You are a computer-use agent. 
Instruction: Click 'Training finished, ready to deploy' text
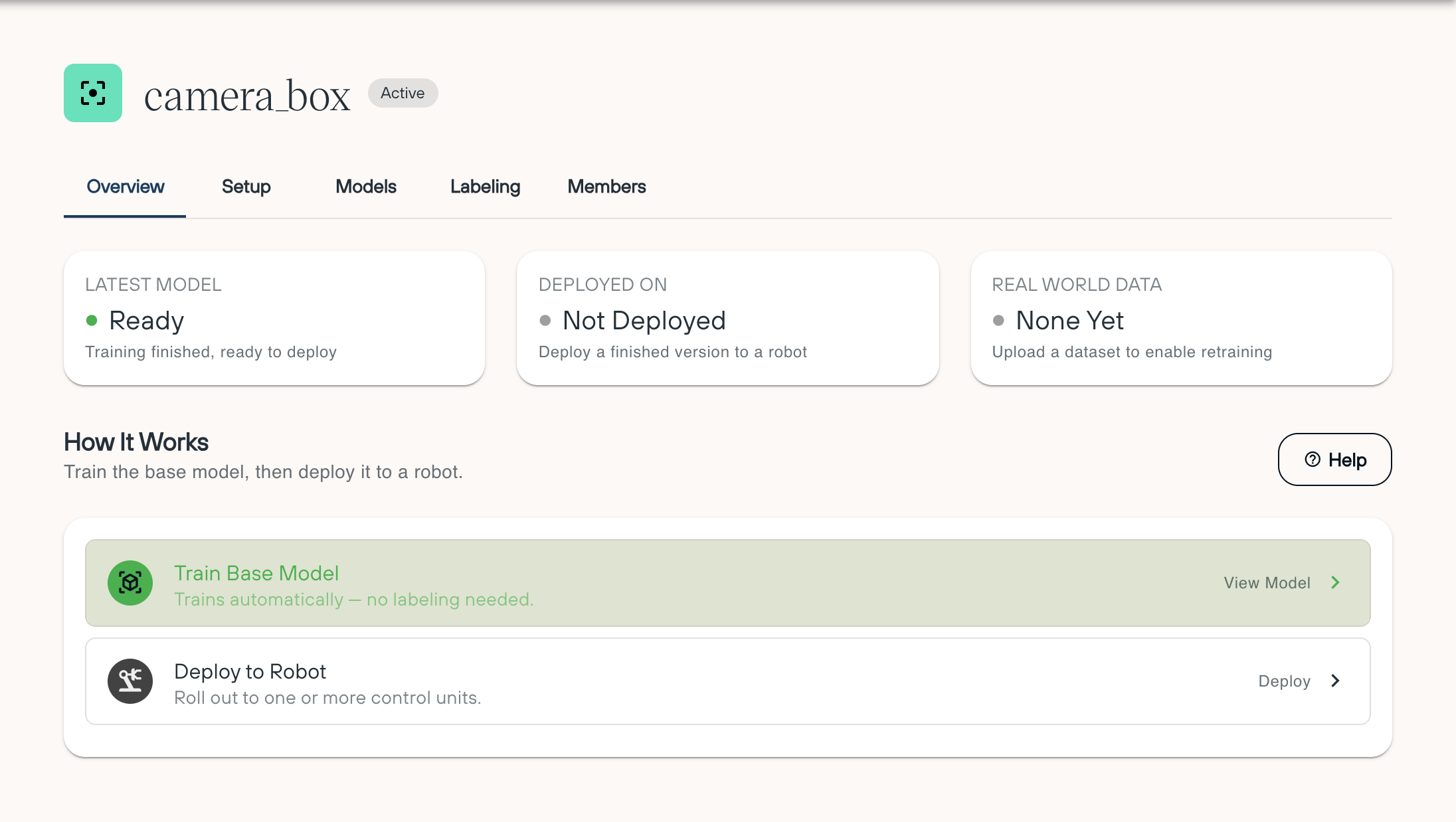[x=211, y=352]
